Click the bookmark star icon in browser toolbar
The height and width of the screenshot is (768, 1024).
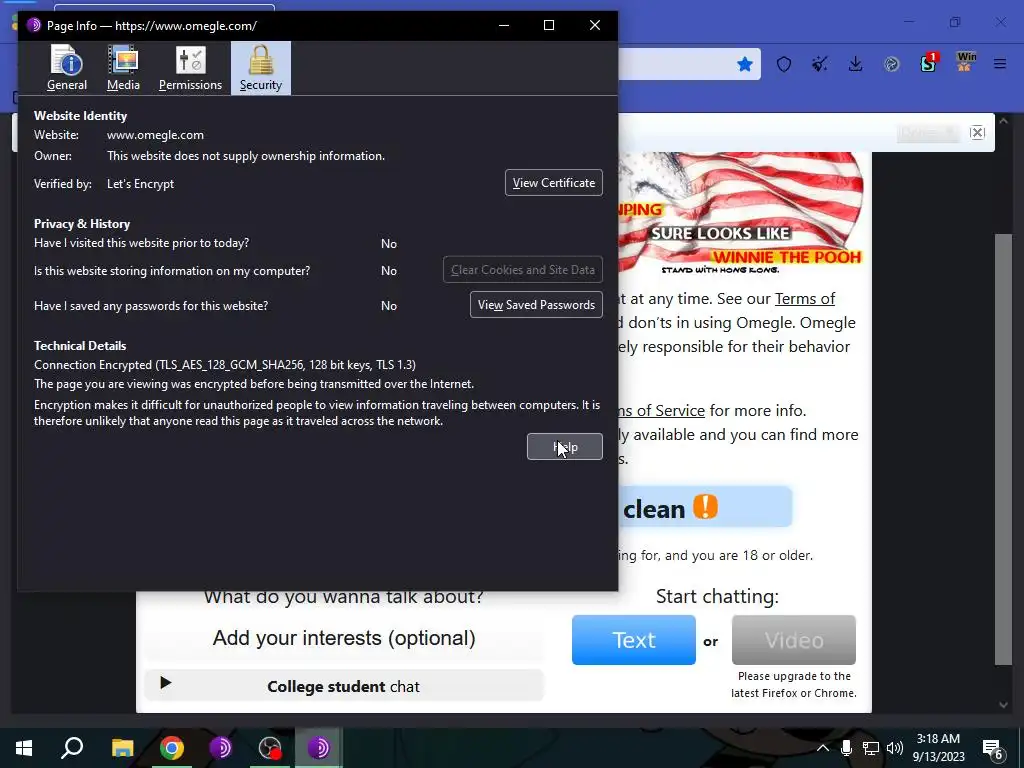coord(744,64)
